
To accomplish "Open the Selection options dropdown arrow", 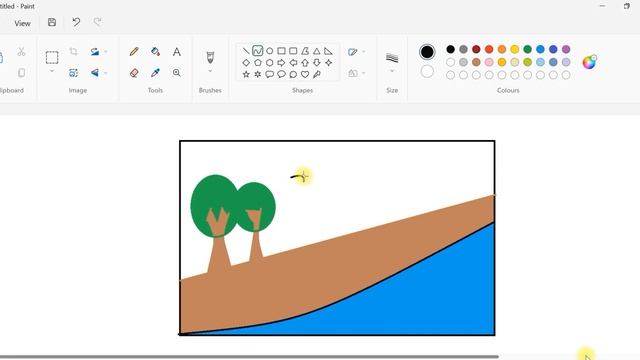I will (52, 71).
